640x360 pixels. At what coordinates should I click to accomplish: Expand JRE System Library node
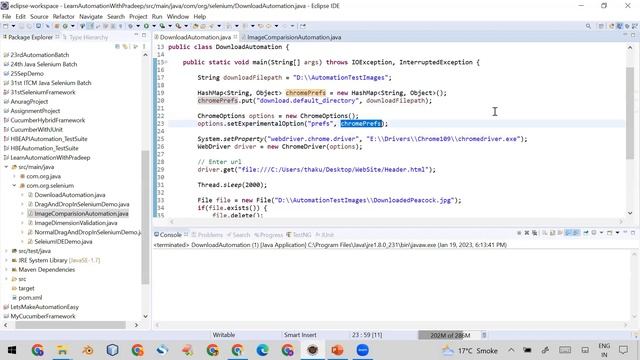point(6,260)
